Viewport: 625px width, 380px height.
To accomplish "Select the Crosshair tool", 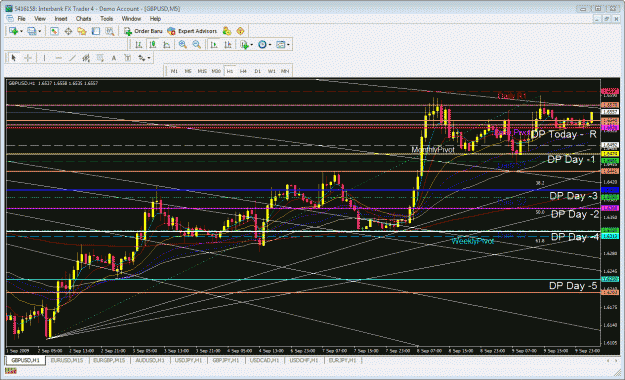I will click(x=28, y=58).
